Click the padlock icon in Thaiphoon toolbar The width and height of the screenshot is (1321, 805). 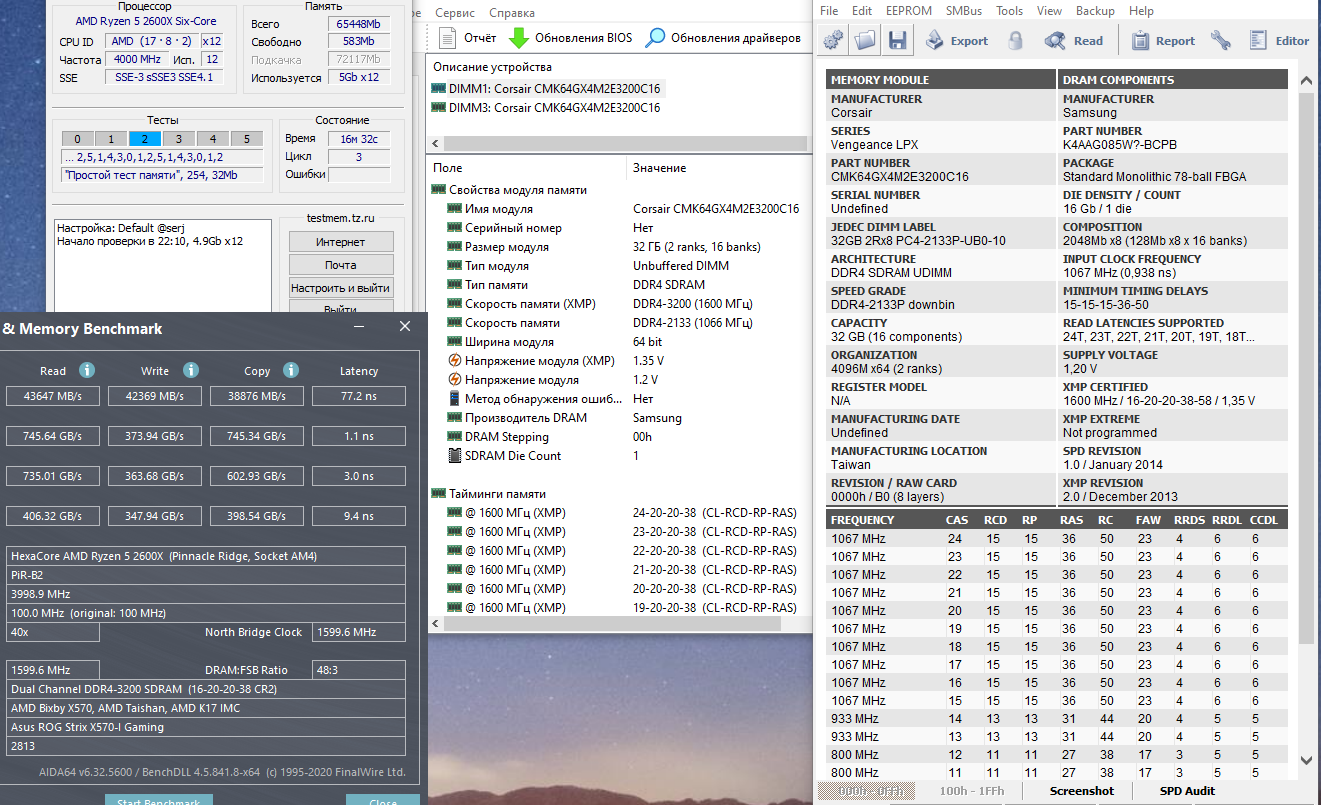[x=1016, y=40]
